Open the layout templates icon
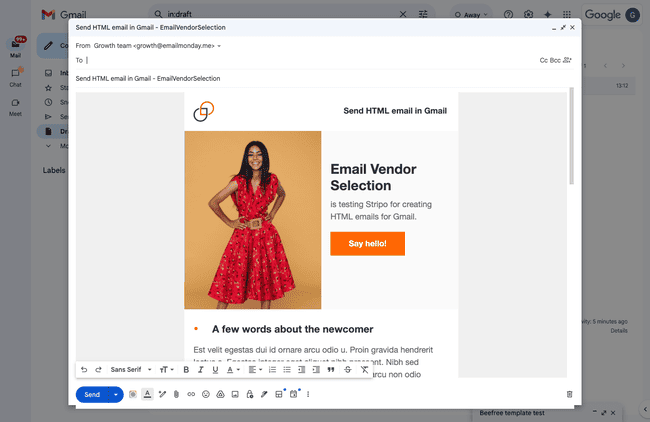650x422 pixels. pos(279,394)
